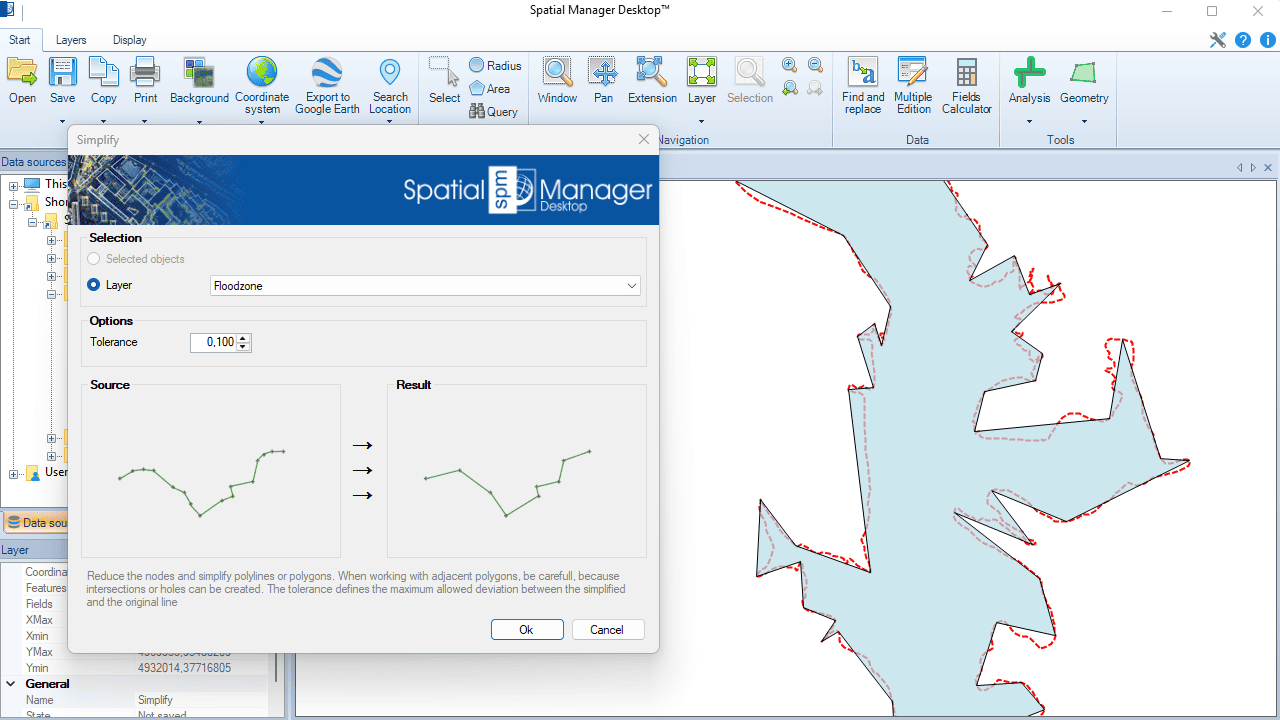Decrease Tolerance with the down spinner arrow
The image size is (1280, 720).
[243, 347]
